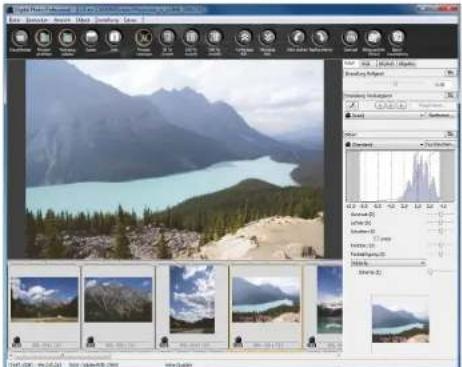The height and width of the screenshot is (367, 462).
Task: Click the Schatten shadows slider
Action: 440,231
